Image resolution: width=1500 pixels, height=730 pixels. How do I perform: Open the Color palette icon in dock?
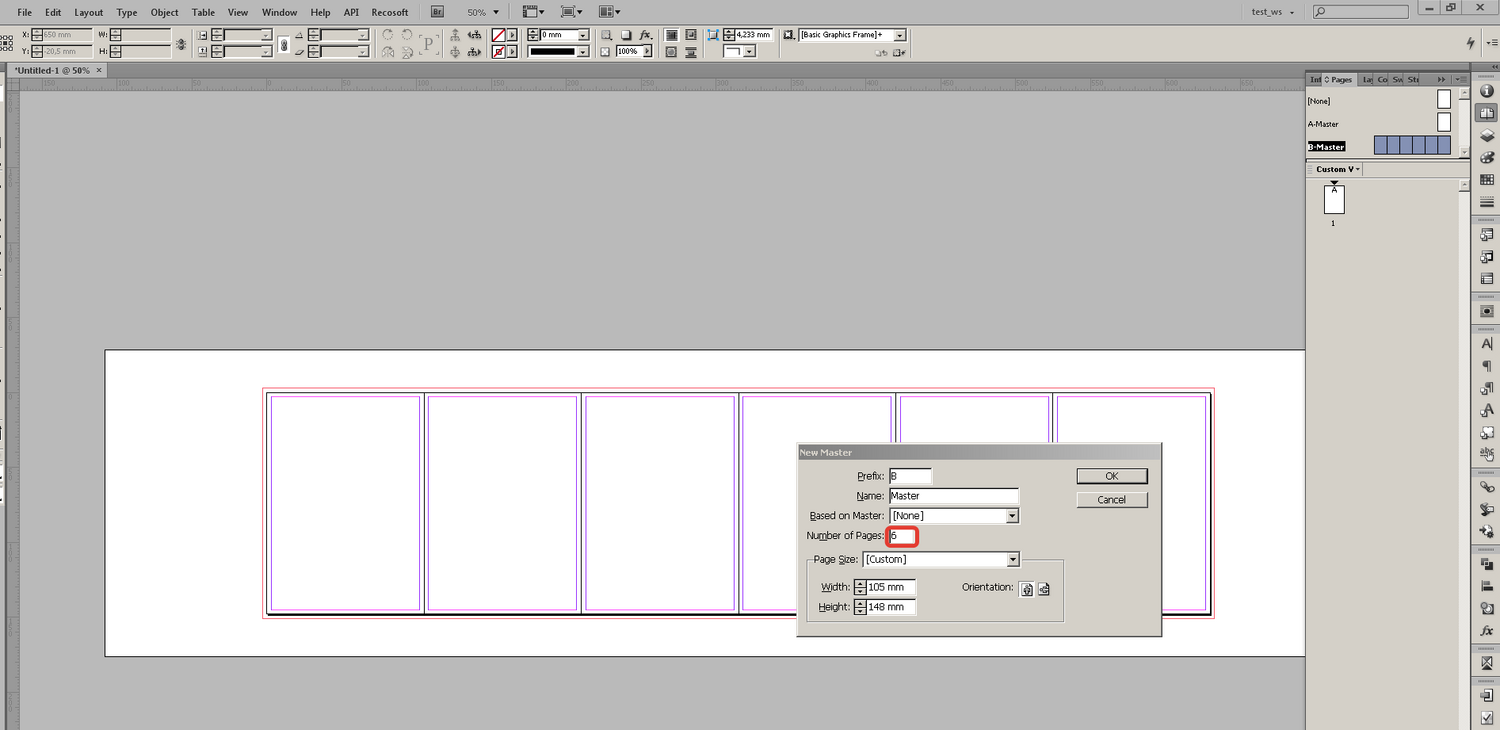pyautogui.click(x=1486, y=158)
